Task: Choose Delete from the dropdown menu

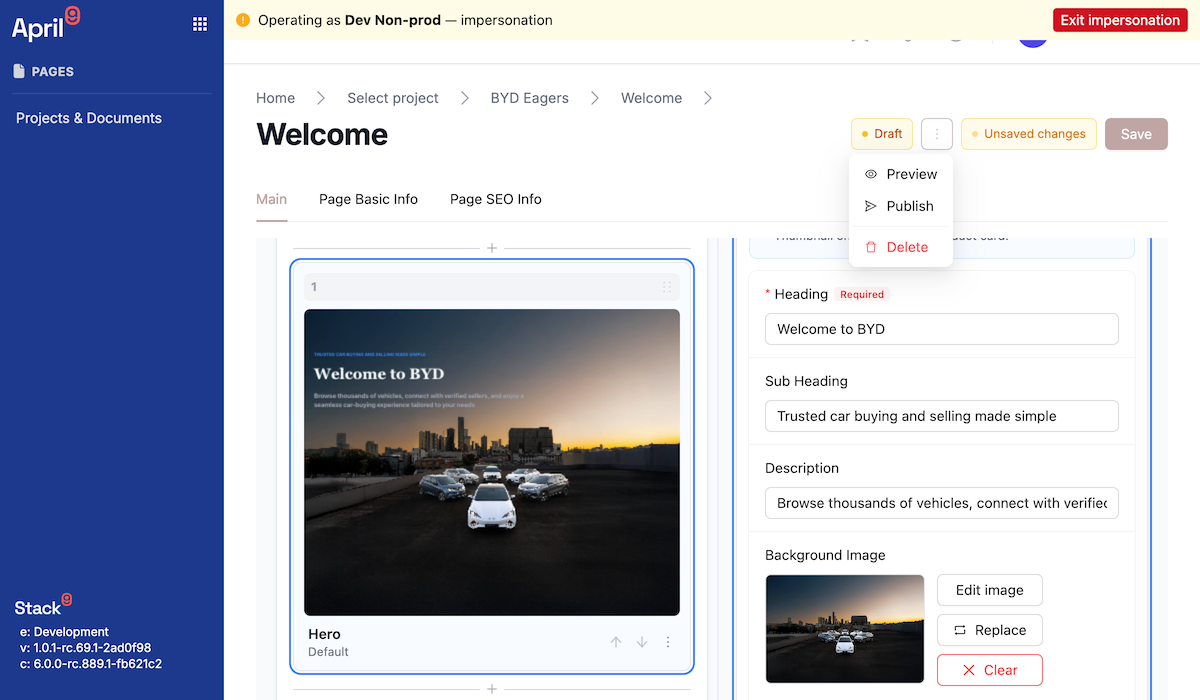Action: 901,247
